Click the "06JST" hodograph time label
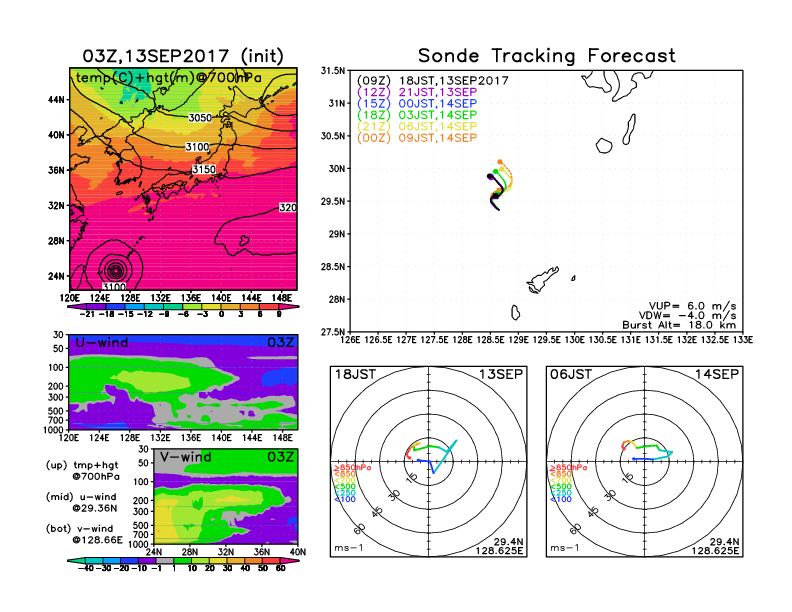The height and width of the screenshot is (612, 792). coord(571,374)
